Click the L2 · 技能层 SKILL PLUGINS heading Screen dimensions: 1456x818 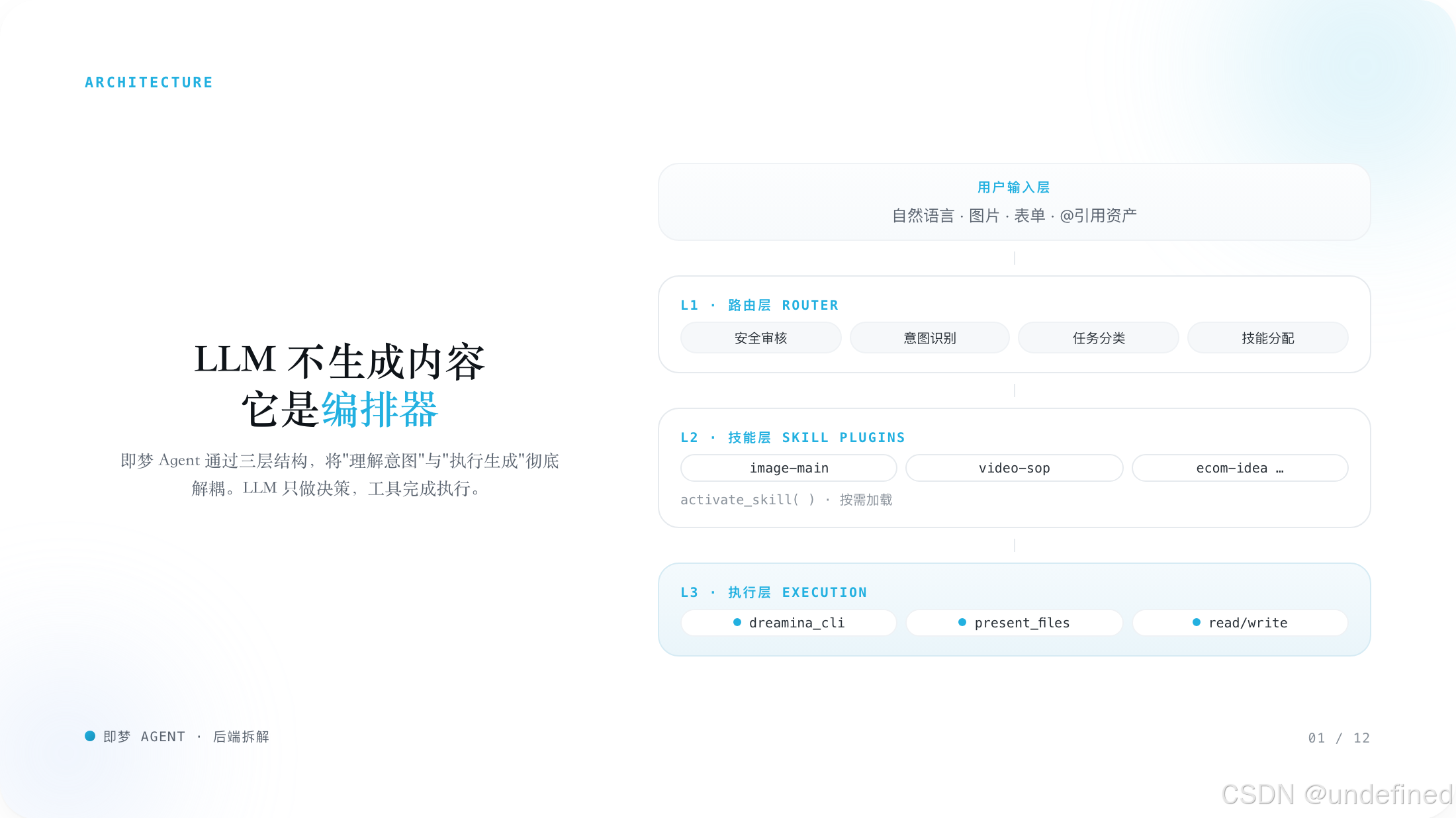pos(793,437)
